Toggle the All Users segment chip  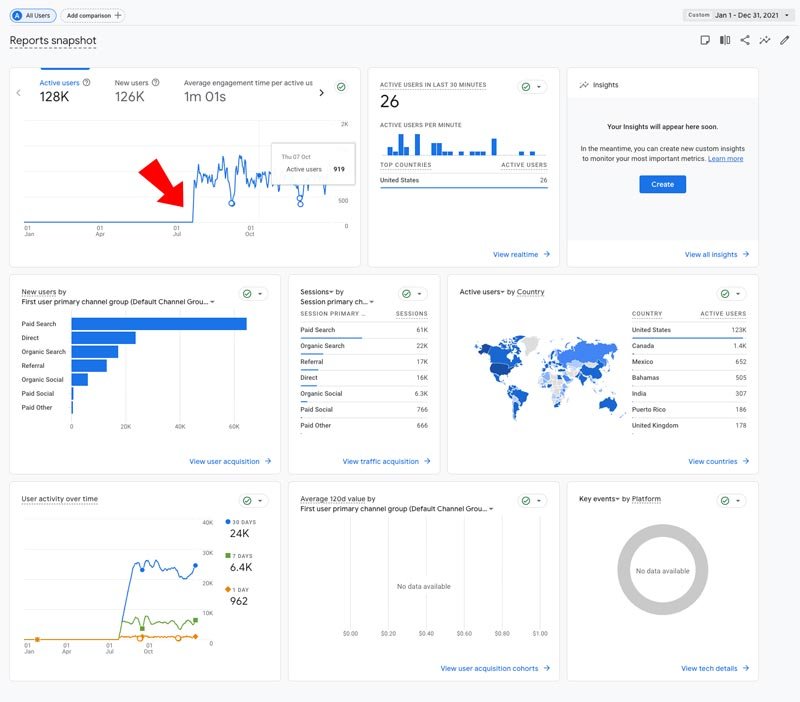pos(33,15)
